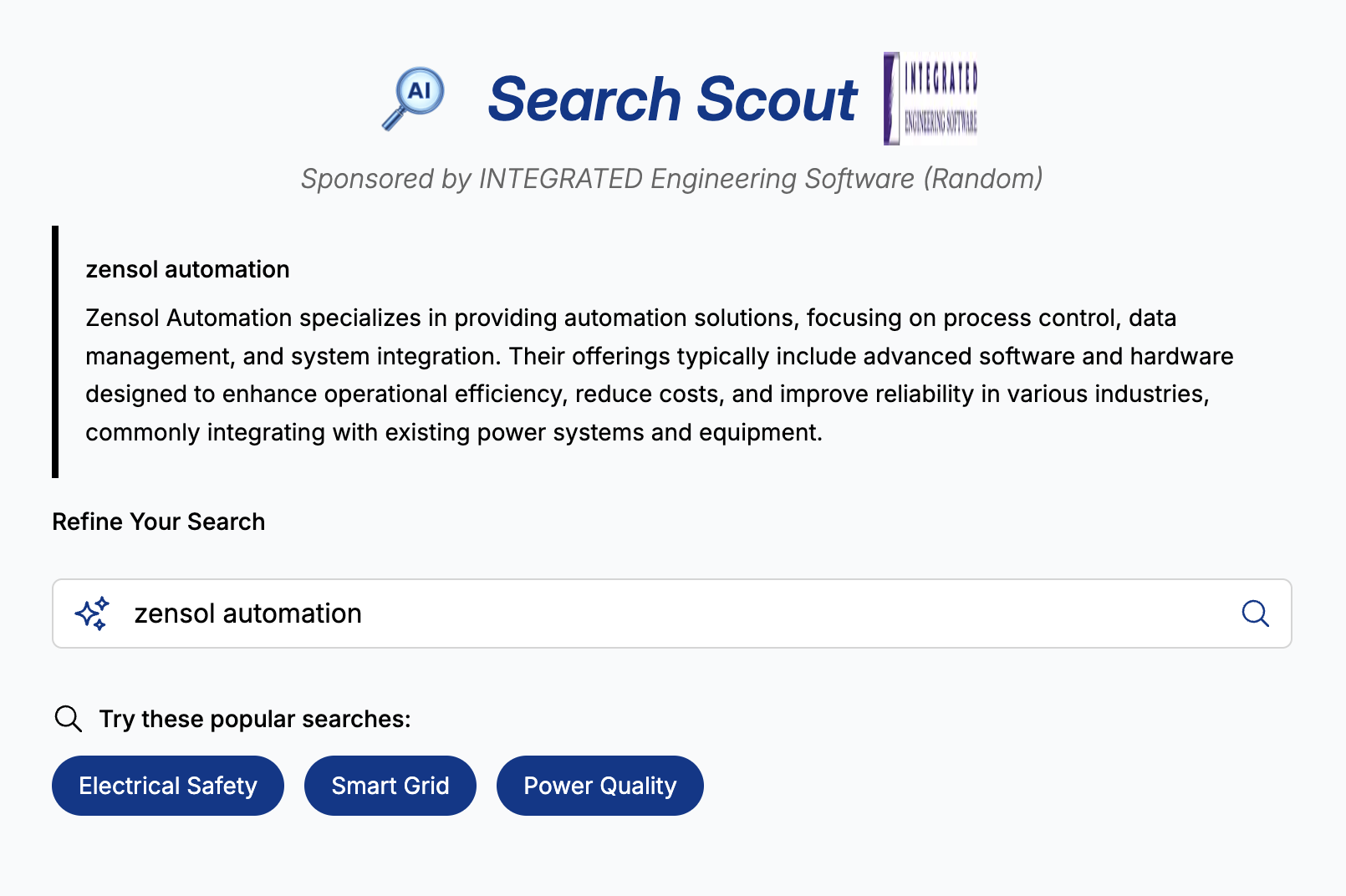1346x896 pixels.
Task: Open the INTEGRATED Engineering Software logo
Action: click(x=930, y=98)
